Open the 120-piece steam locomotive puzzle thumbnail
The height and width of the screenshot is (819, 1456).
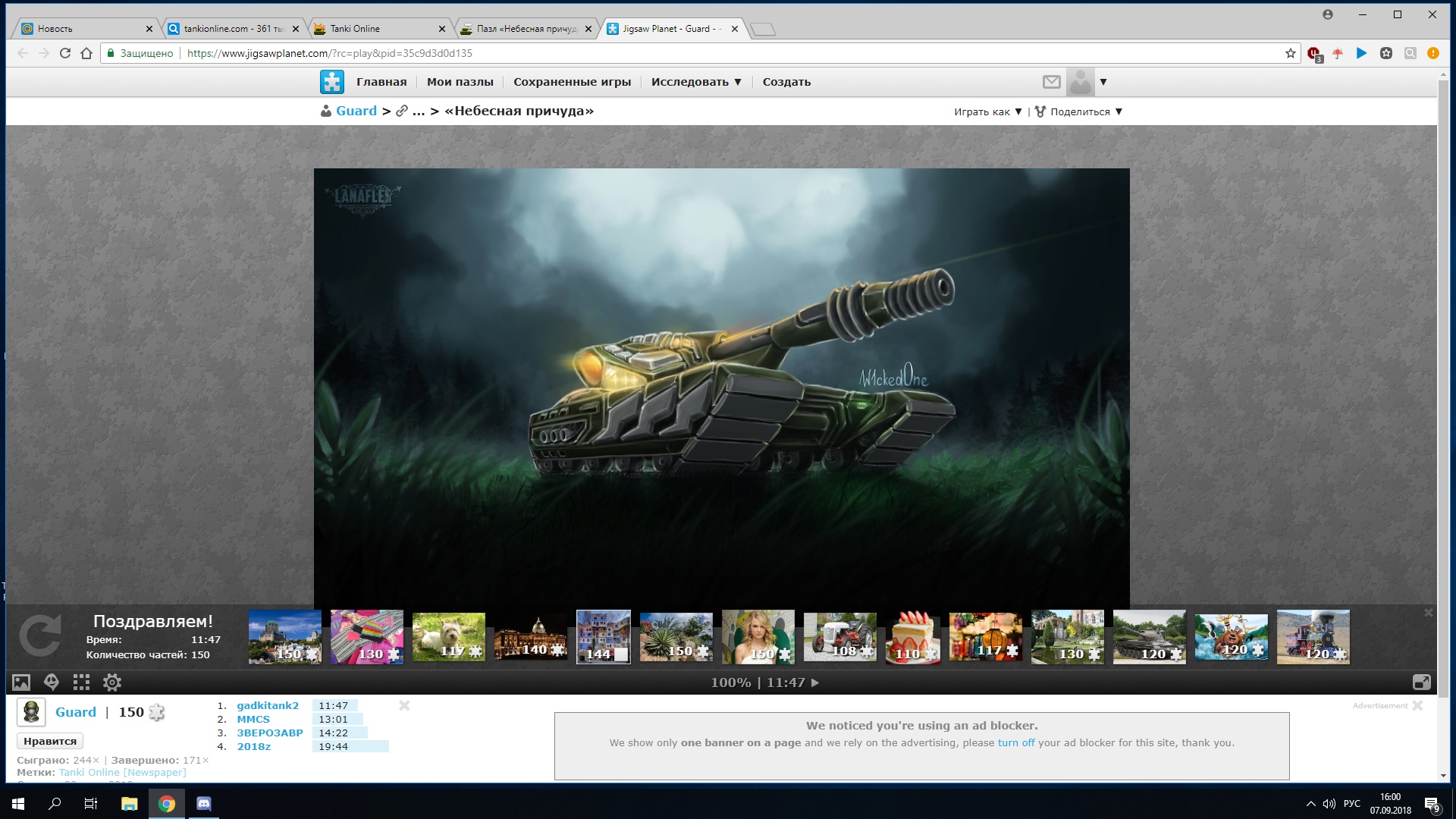pyautogui.click(x=1313, y=637)
